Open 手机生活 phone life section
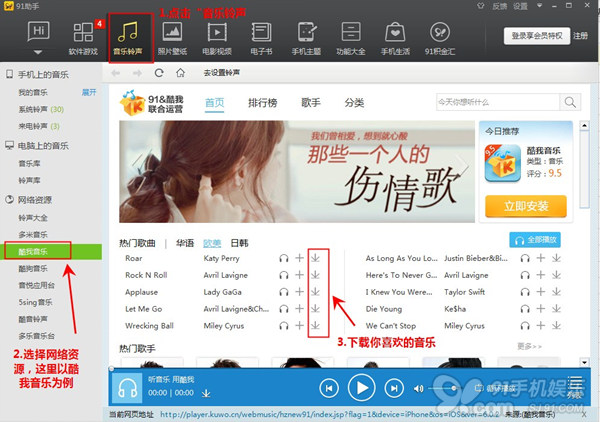The width and height of the screenshot is (600, 422). 395,37
